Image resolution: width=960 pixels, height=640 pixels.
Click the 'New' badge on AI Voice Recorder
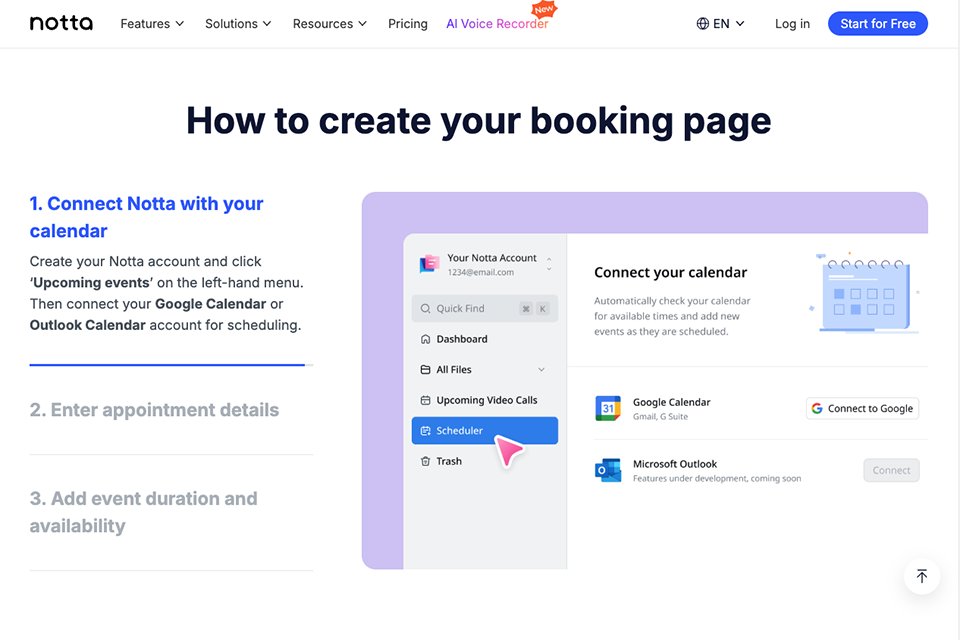544,10
